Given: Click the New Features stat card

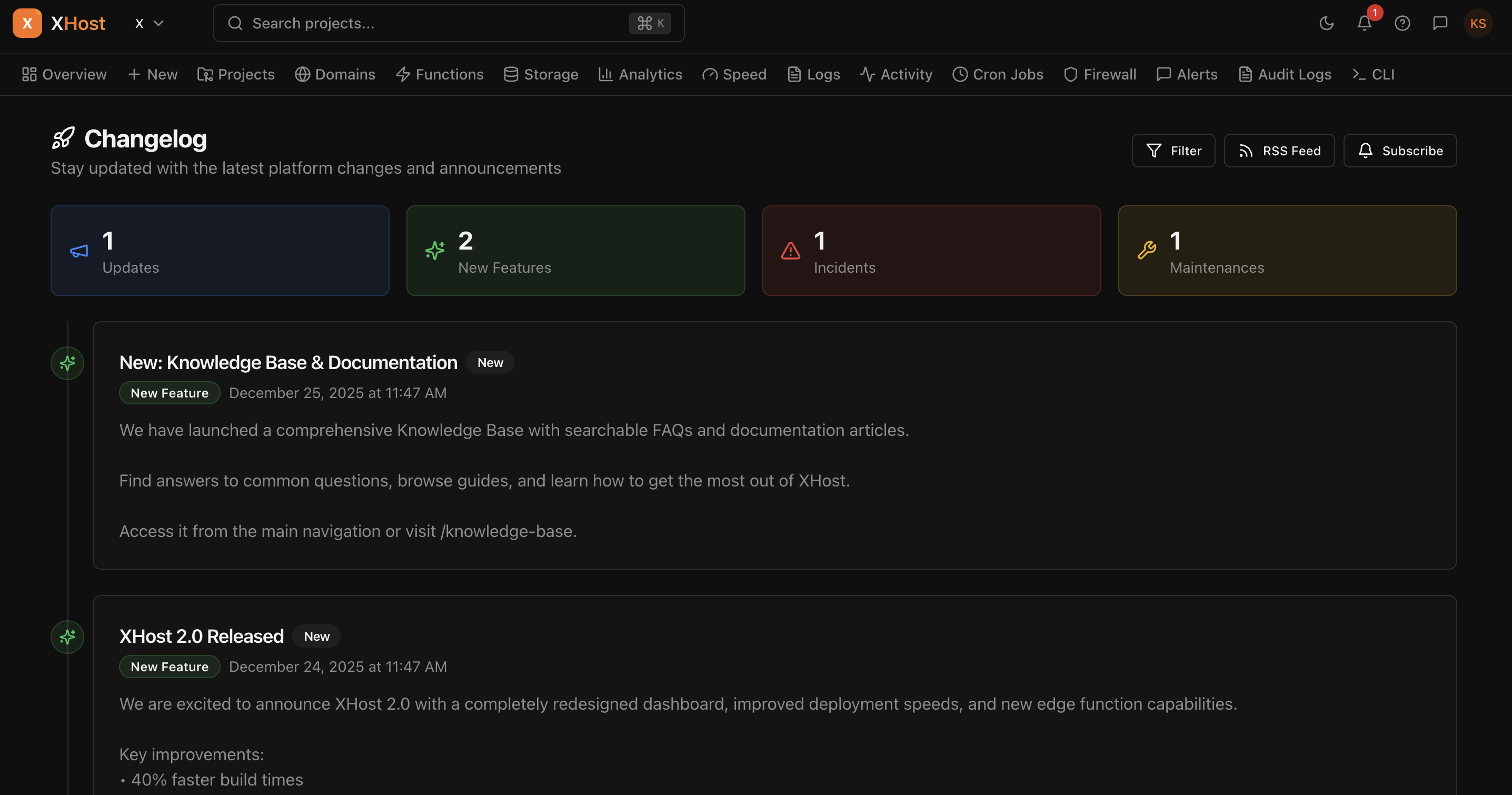Looking at the screenshot, I should [x=575, y=251].
